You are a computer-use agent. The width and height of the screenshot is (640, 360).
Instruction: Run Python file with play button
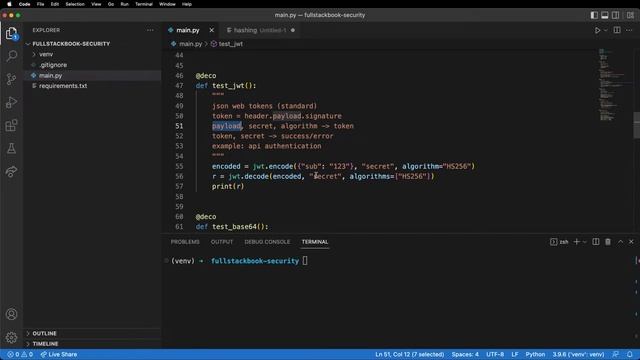click(597, 30)
